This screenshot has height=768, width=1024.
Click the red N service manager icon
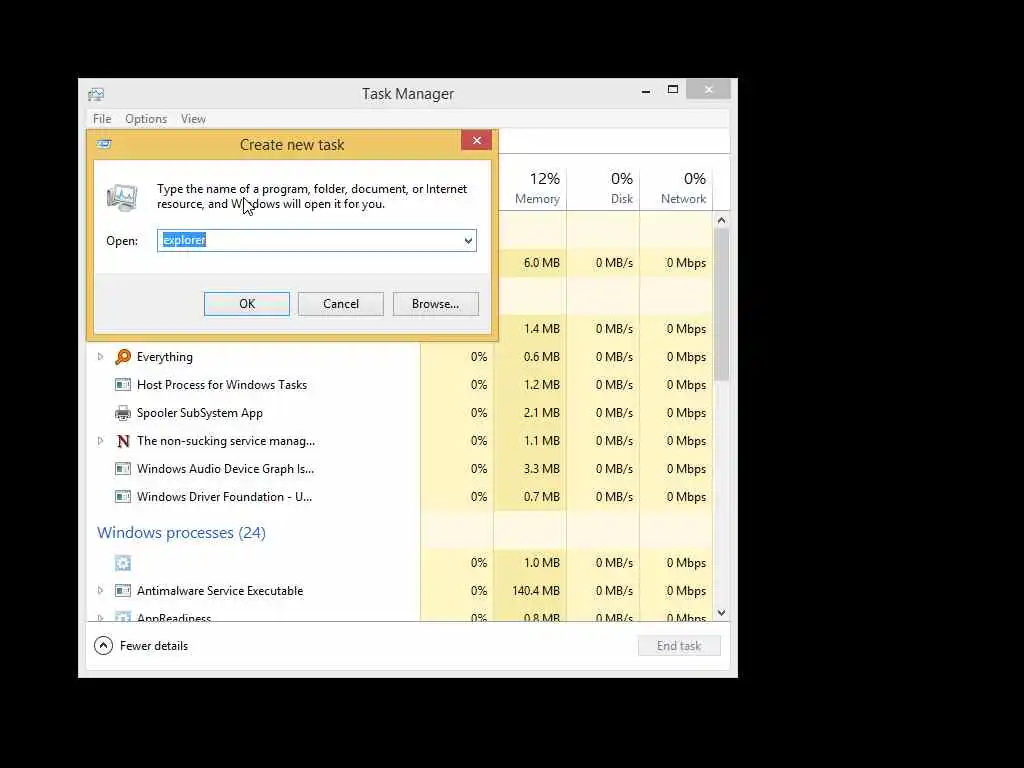(123, 441)
